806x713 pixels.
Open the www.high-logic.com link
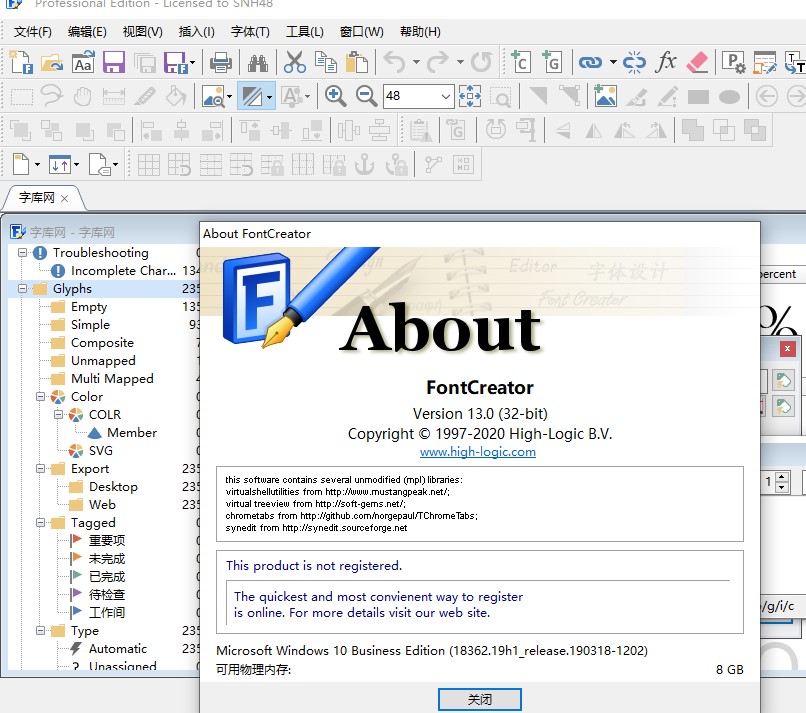(478, 452)
